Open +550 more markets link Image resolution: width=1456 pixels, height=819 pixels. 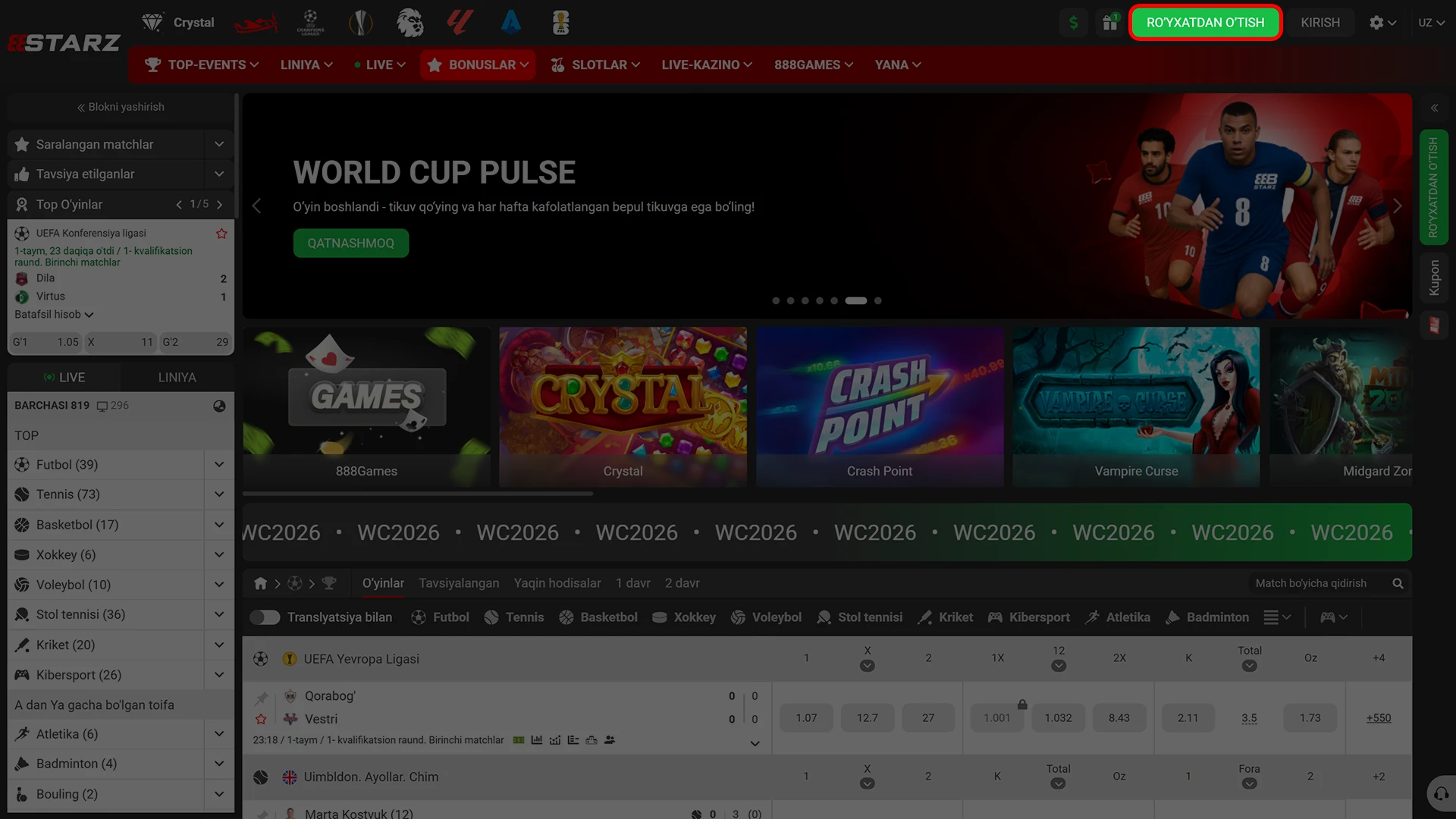click(1379, 718)
